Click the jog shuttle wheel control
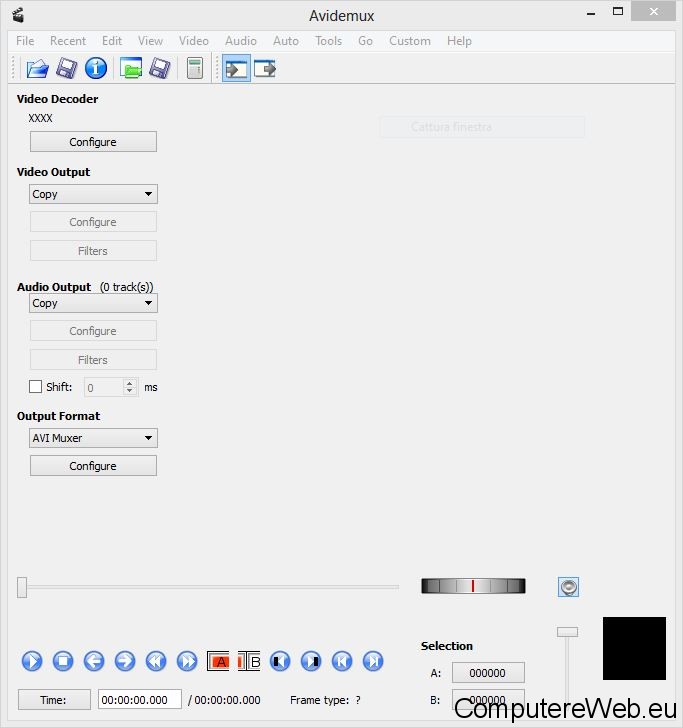 coord(473,586)
